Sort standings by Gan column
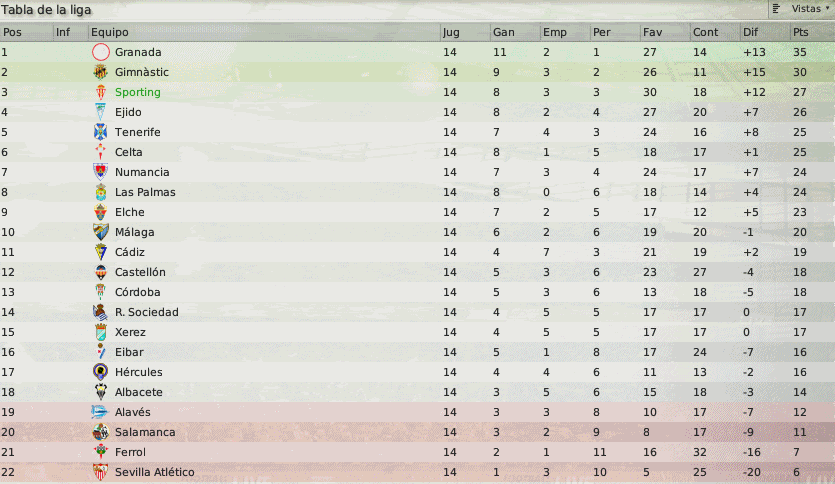Screen dimensions: 835x484 [504, 32]
